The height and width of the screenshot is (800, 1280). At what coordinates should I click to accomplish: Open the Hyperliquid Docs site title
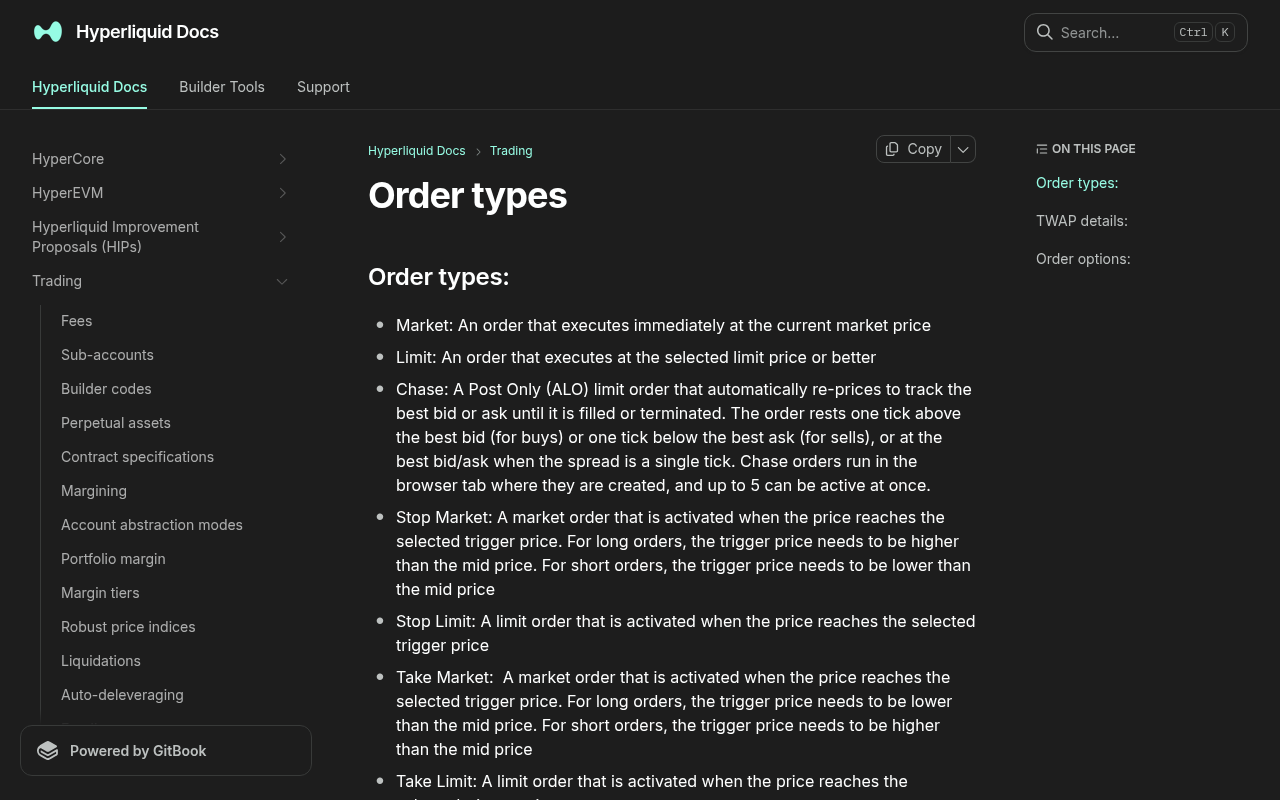click(x=147, y=32)
